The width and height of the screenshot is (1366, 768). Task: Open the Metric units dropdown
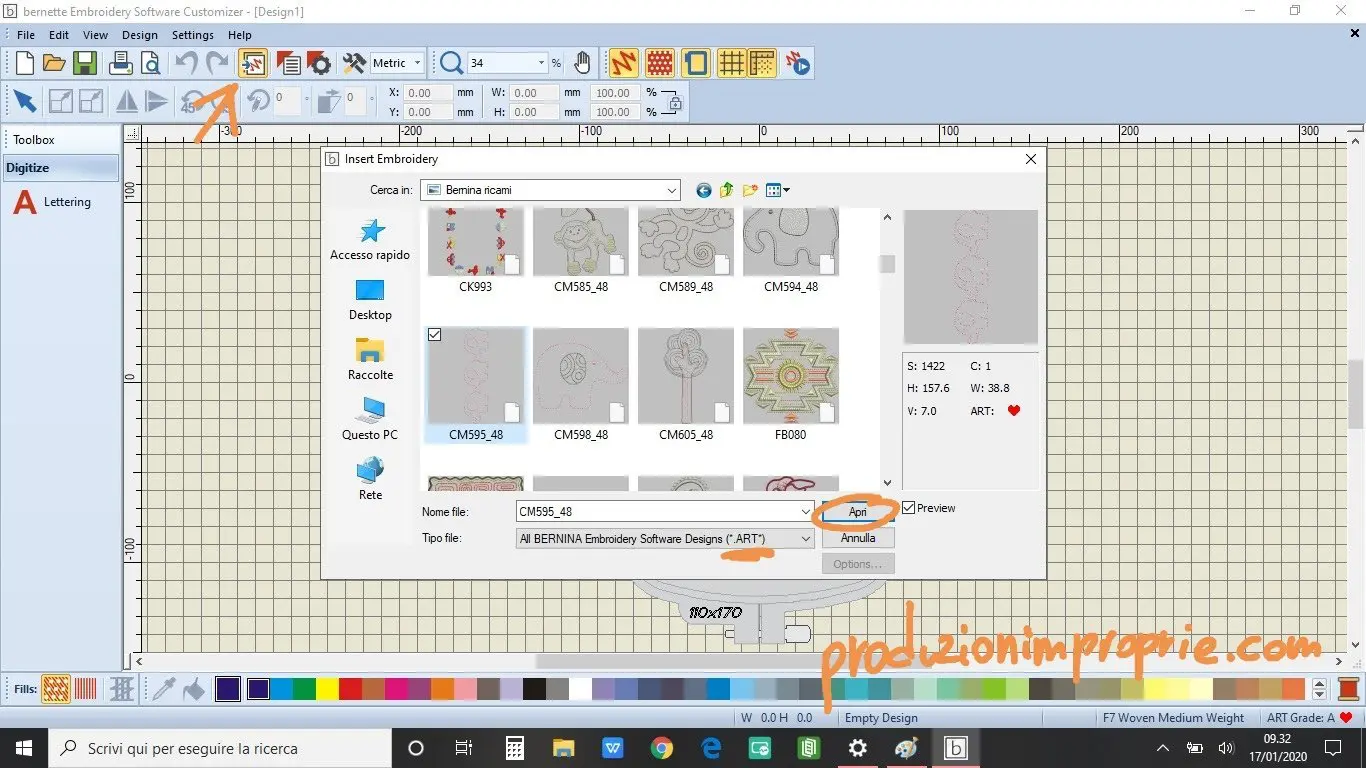coord(417,63)
